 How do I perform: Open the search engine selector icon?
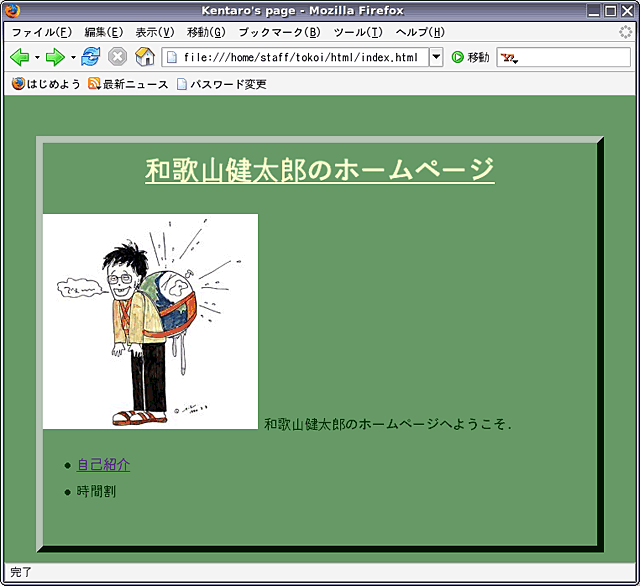click(x=509, y=58)
